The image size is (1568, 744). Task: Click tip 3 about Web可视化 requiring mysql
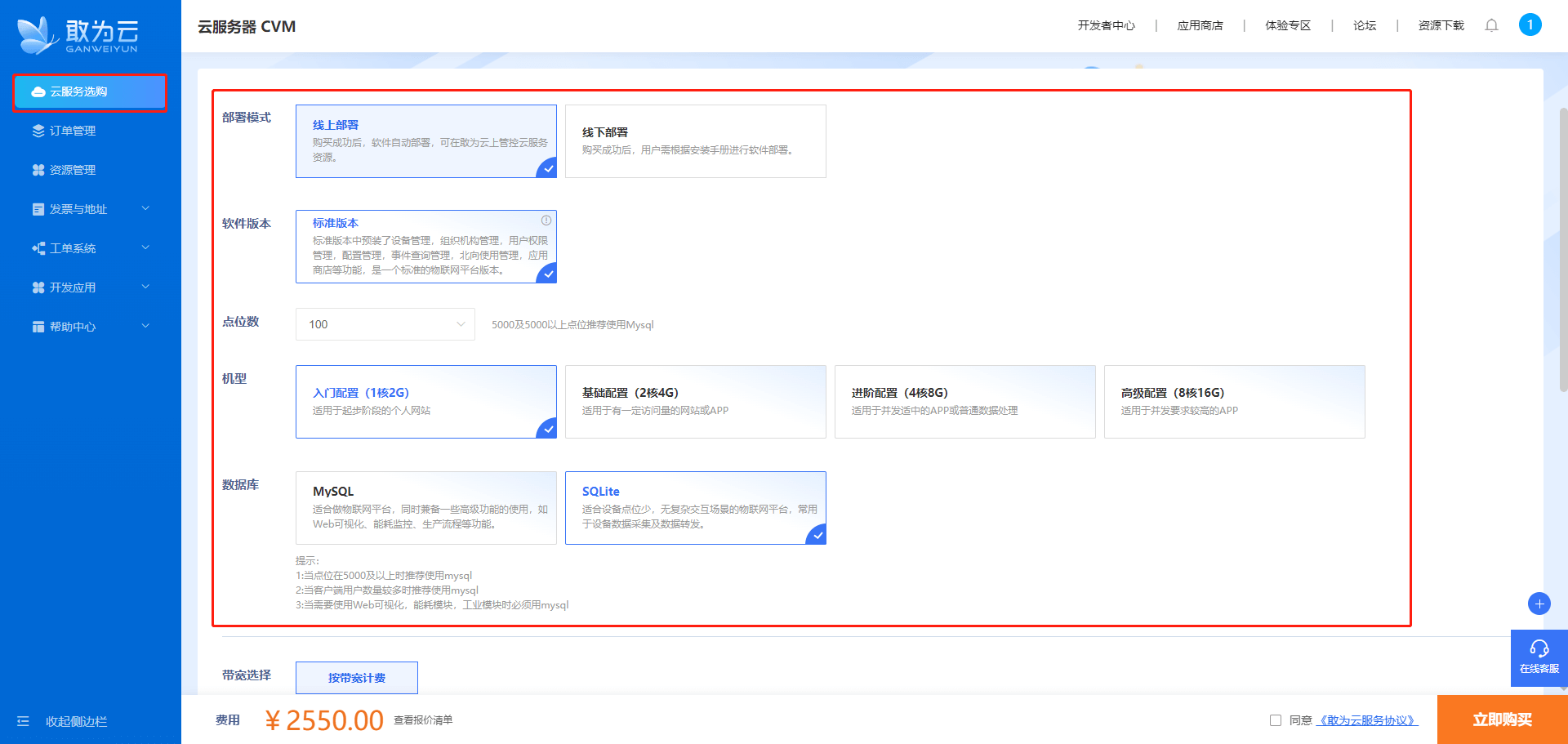coord(432,605)
